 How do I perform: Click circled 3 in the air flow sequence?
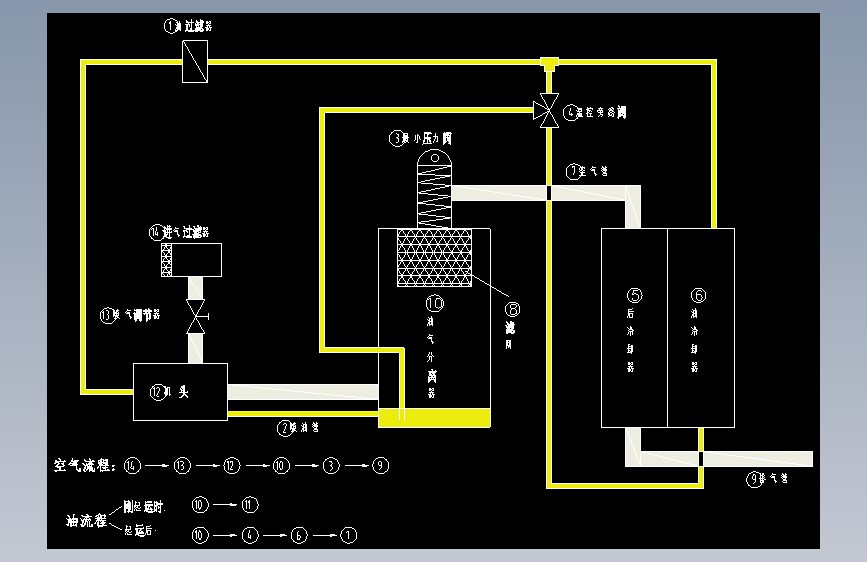[331, 466]
